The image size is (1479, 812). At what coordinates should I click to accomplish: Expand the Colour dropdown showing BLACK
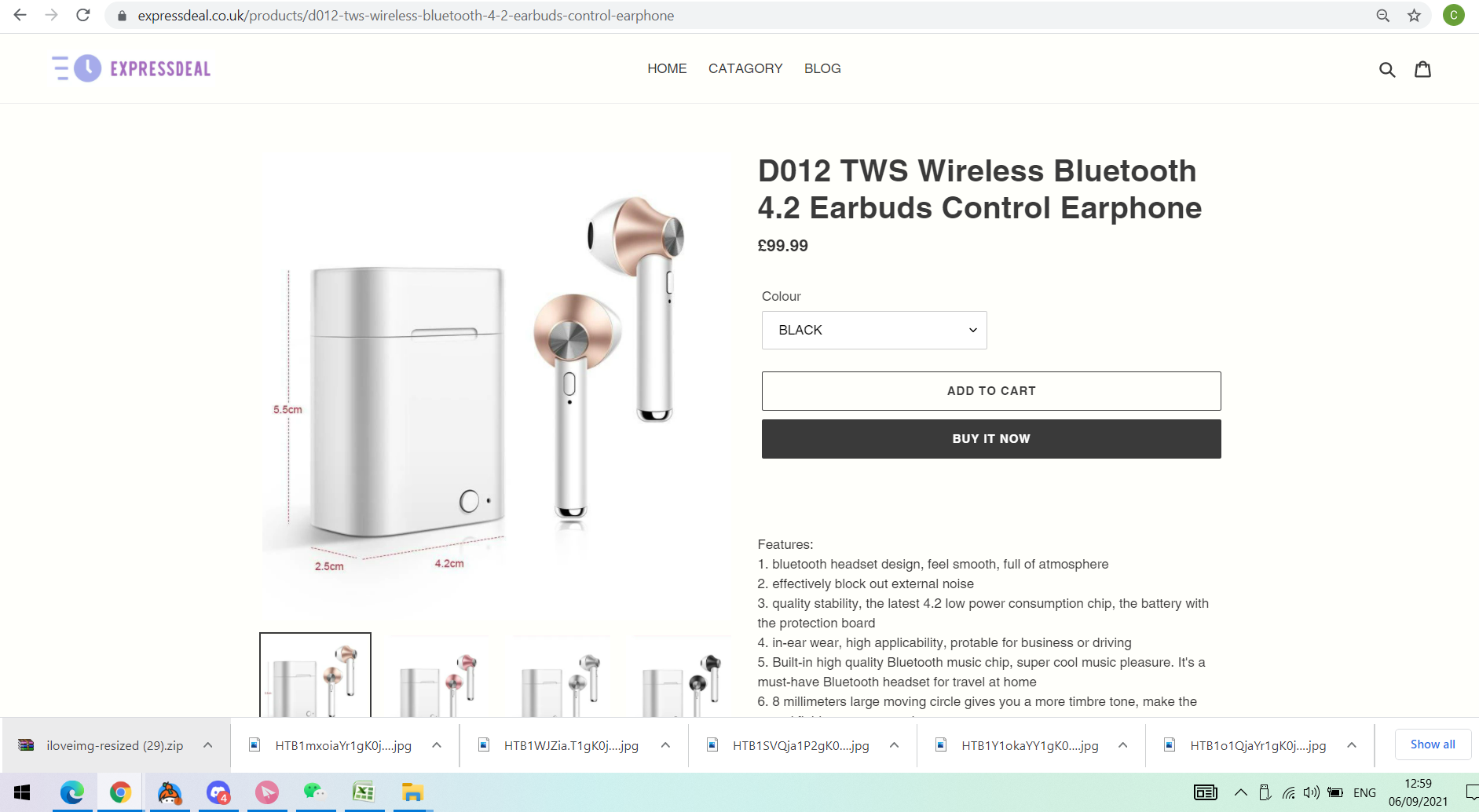click(x=874, y=331)
